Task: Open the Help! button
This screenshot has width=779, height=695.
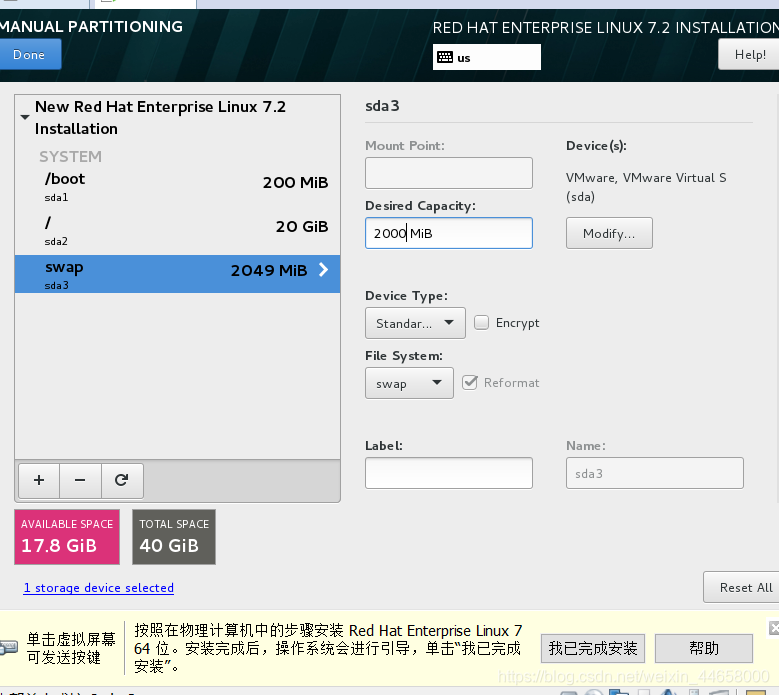Action: coord(749,55)
